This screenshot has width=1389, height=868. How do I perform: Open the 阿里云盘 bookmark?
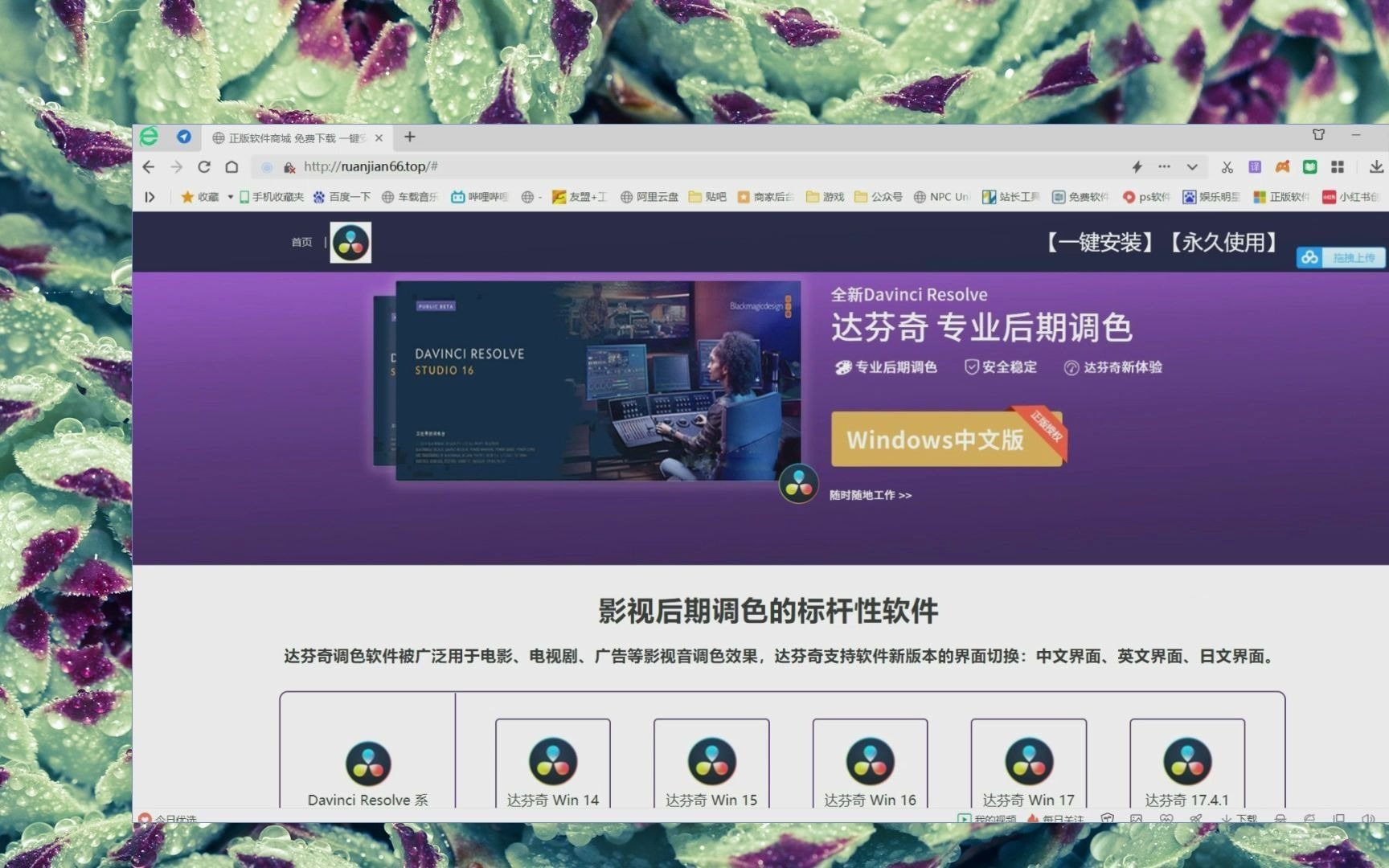649,197
